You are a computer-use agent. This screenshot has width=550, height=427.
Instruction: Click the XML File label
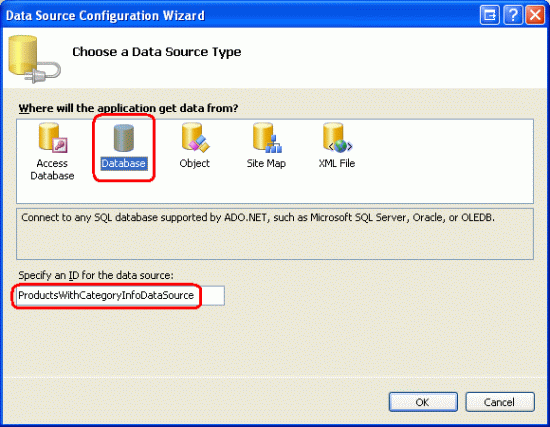tap(337, 164)
